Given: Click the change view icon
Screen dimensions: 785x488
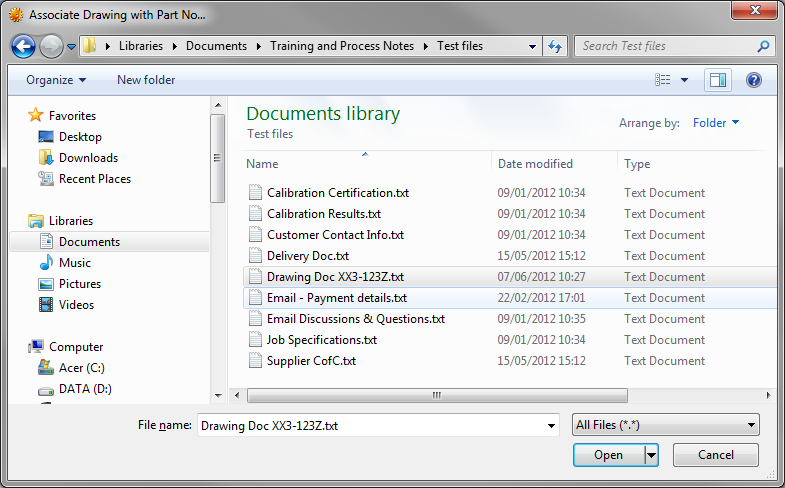Looking at the screenshot, I should tap(662, 80).
